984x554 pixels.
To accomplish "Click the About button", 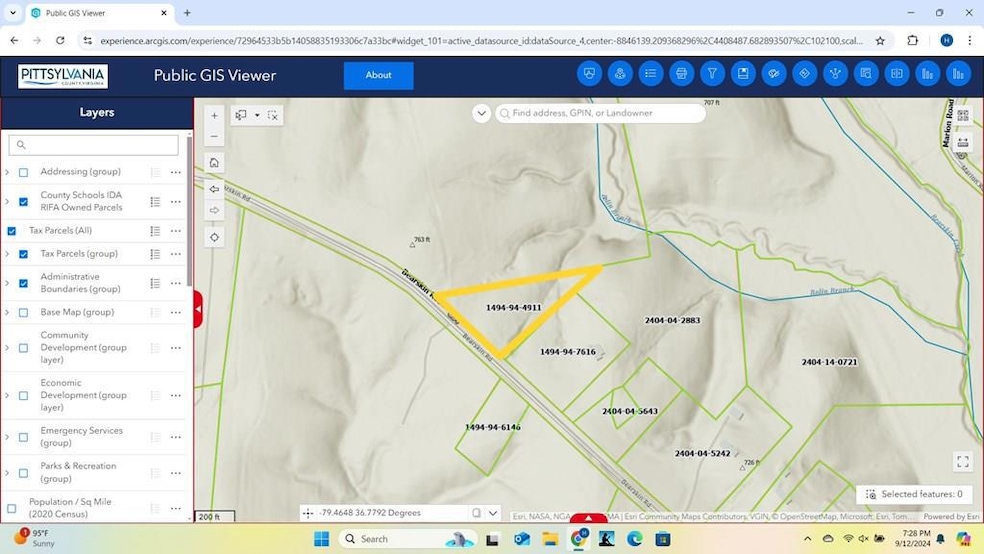I will coord(378,75).
